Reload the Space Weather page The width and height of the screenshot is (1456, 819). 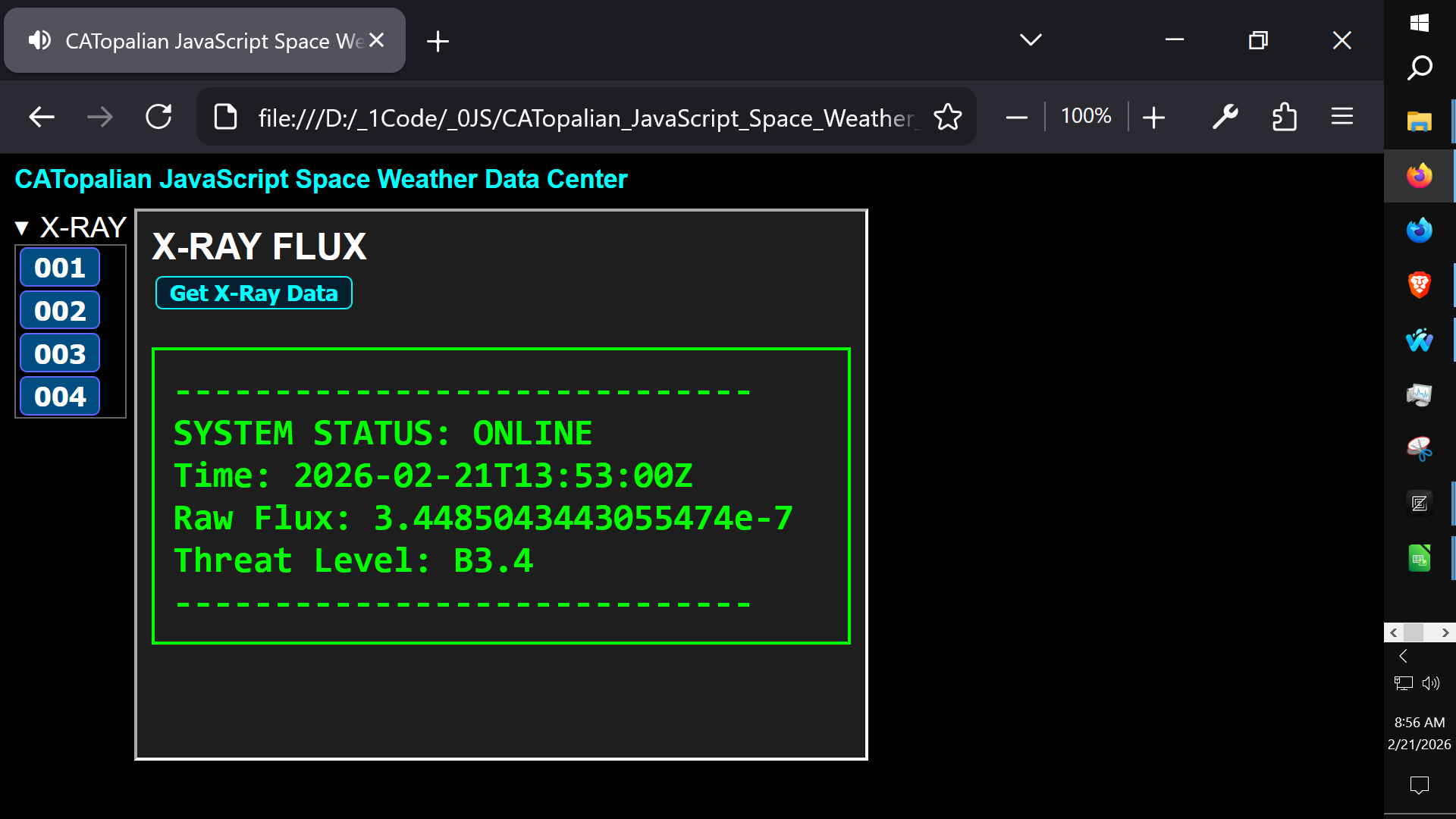158,116
